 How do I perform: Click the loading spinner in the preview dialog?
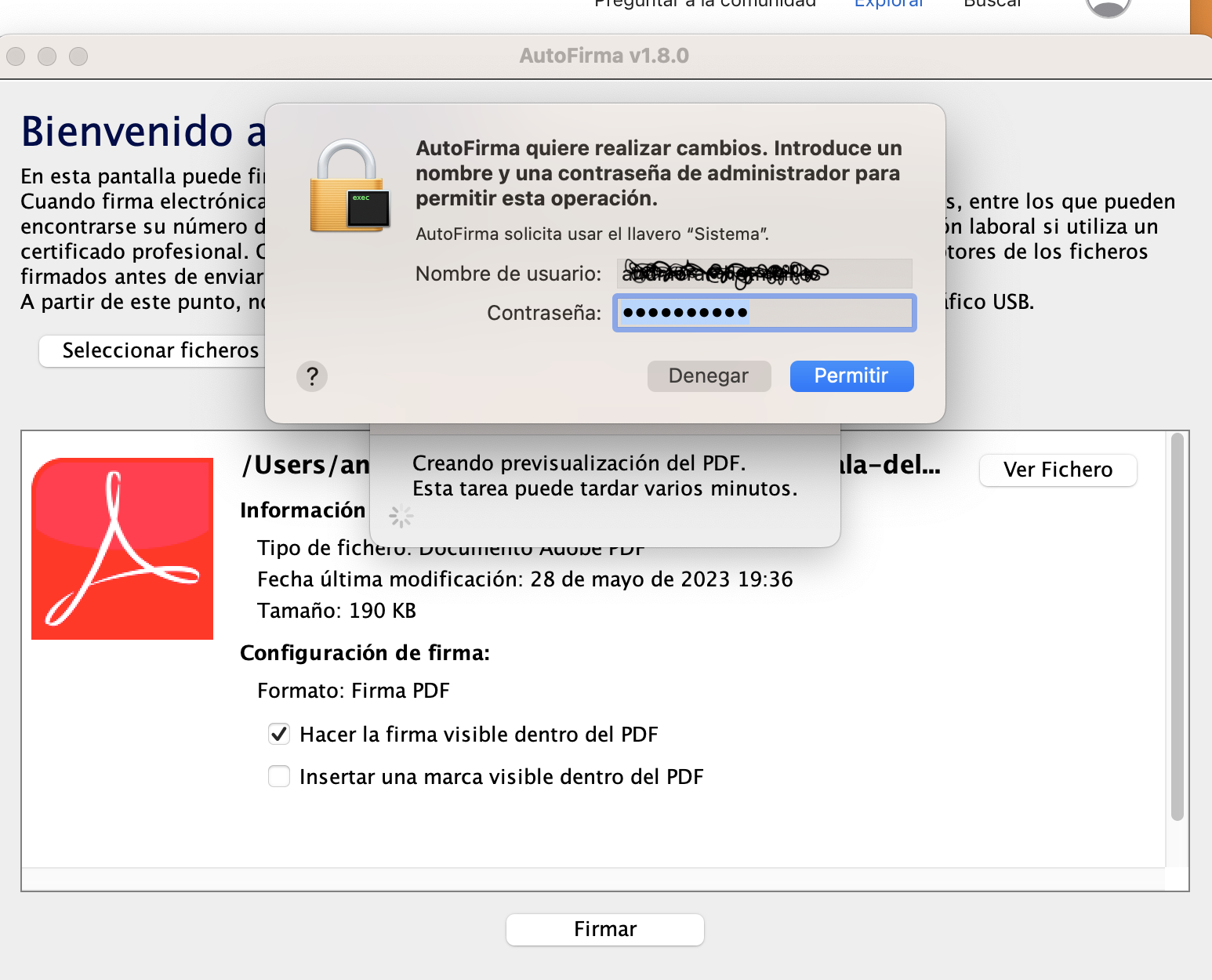pyautogui.click(x=401, y=516)
